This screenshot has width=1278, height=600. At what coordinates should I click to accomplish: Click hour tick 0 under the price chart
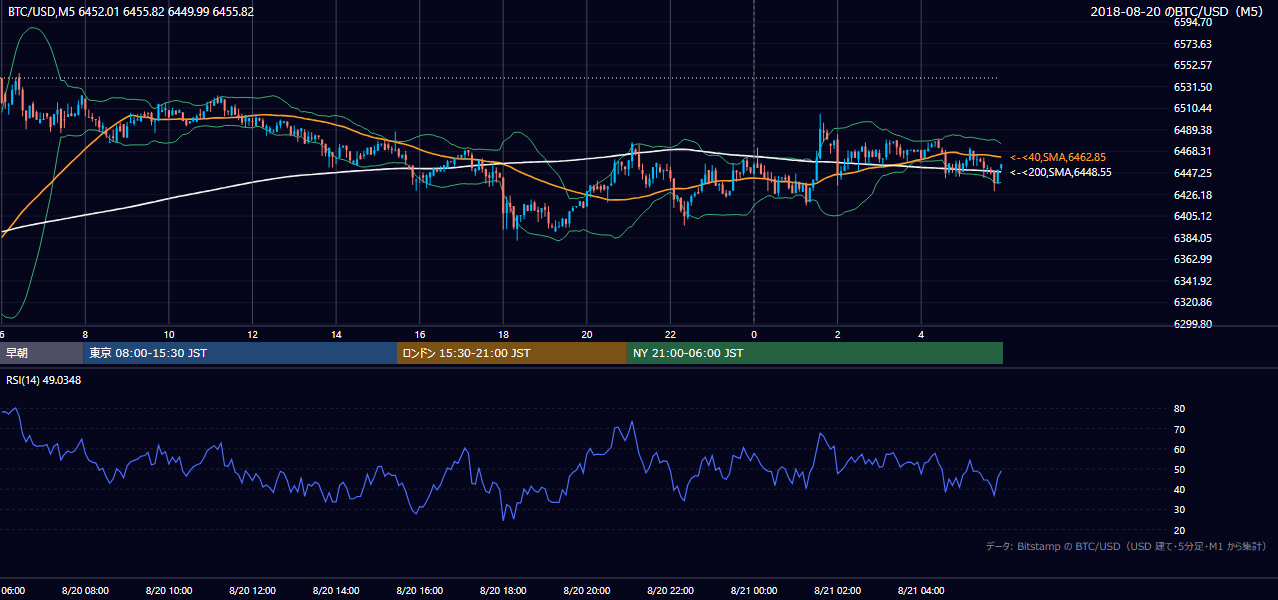click(754, 334)
